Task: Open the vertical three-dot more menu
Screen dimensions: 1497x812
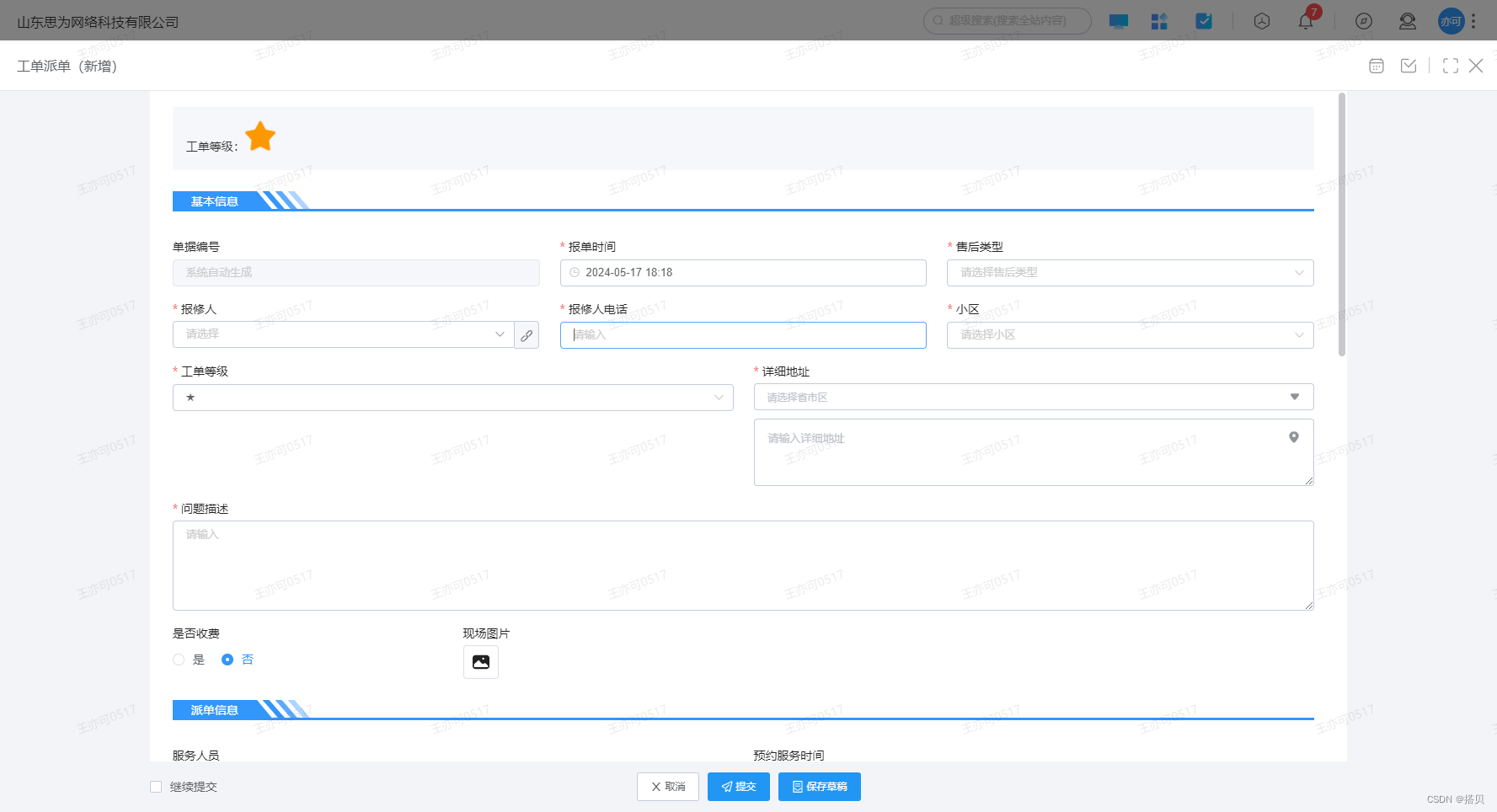Action: tap(1473, 21)
